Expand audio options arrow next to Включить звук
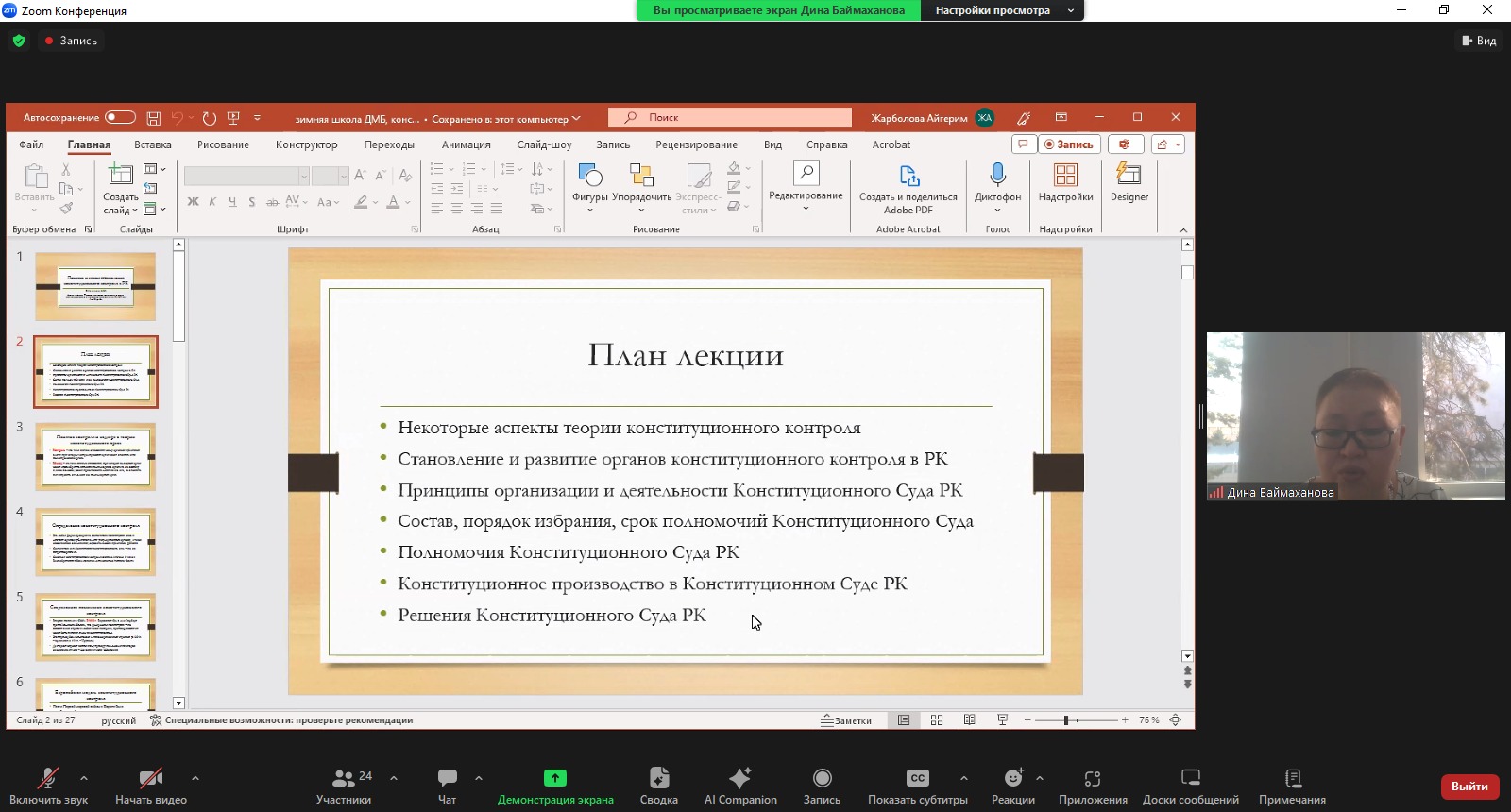 (84, 778)
